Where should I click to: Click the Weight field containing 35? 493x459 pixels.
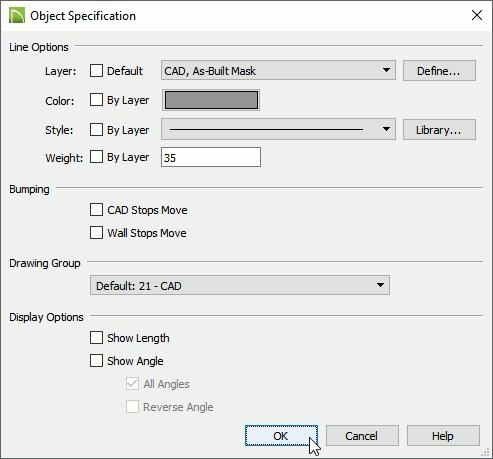tap(211, 157)
